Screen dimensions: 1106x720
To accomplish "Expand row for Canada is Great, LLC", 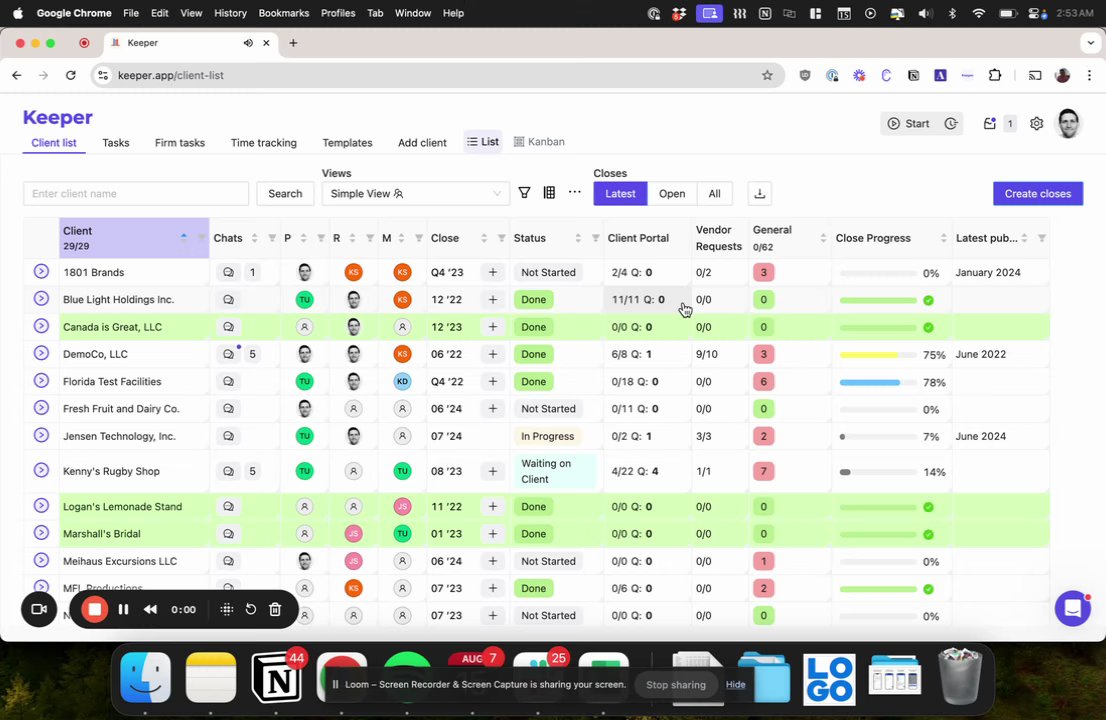I will (41, 326).
